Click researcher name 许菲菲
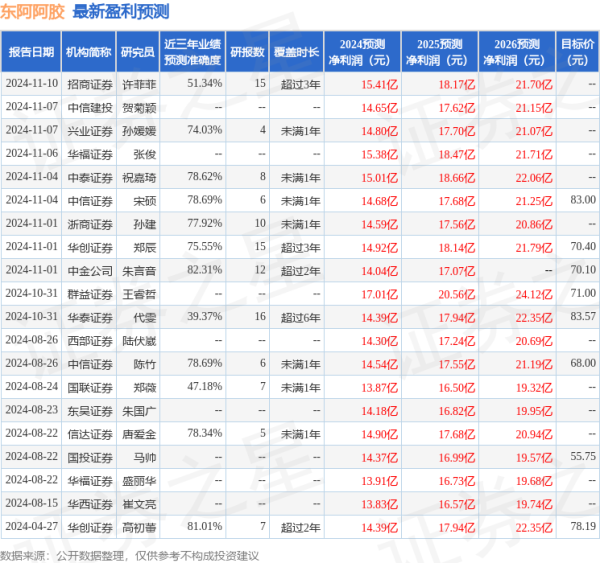Viewport: 600px width, 563px height. coord(139,84)
